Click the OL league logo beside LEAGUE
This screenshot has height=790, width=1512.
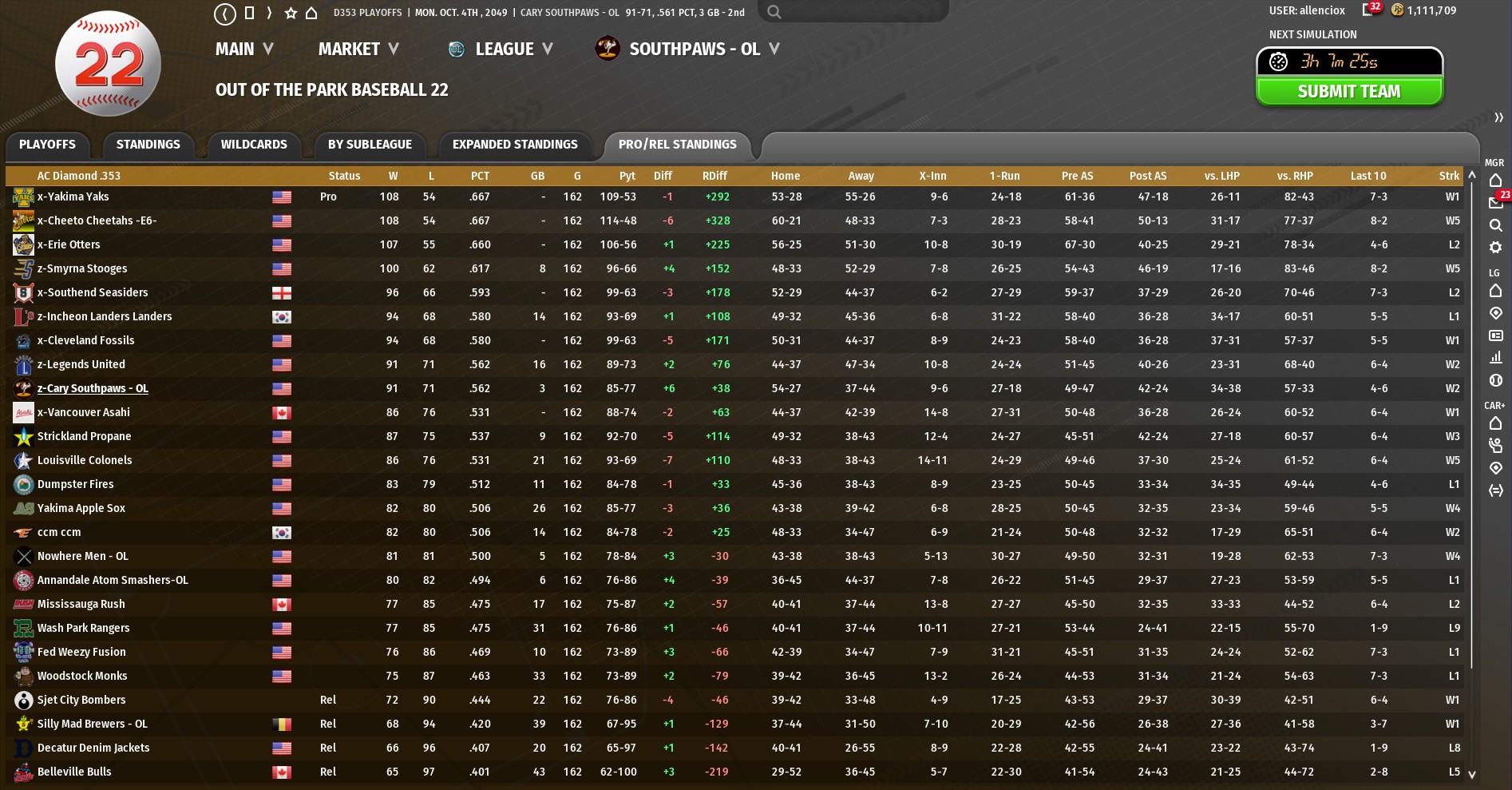(456, 49)
